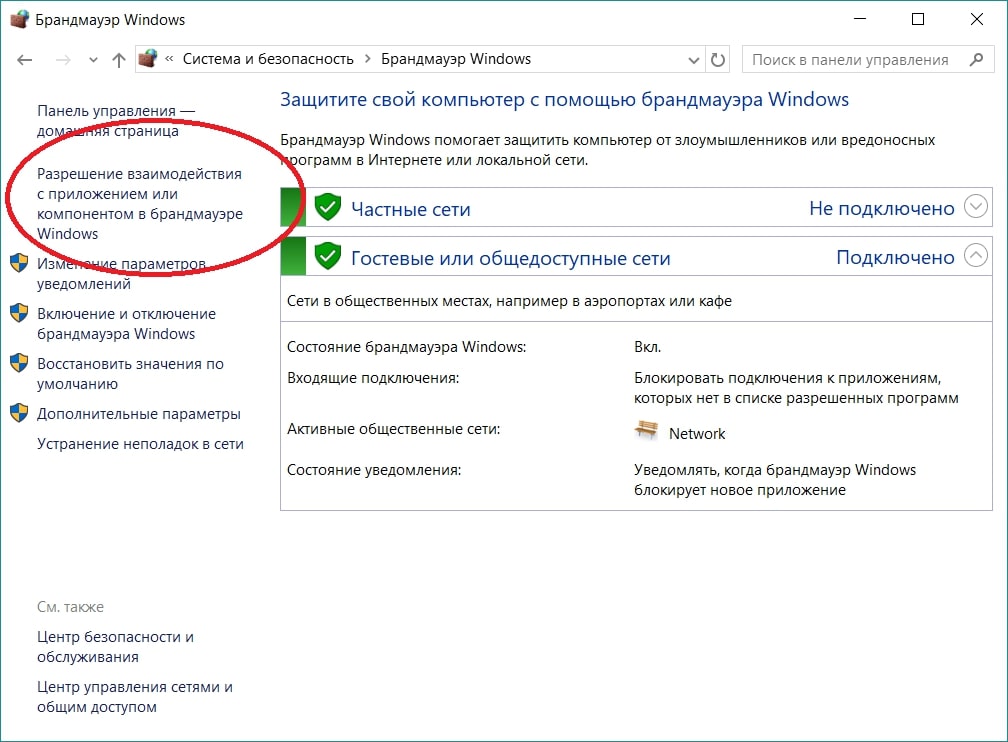Click the green shield next to Частные сети
The height and width of the screenshot is (742, 1008).
click(327, 207)
